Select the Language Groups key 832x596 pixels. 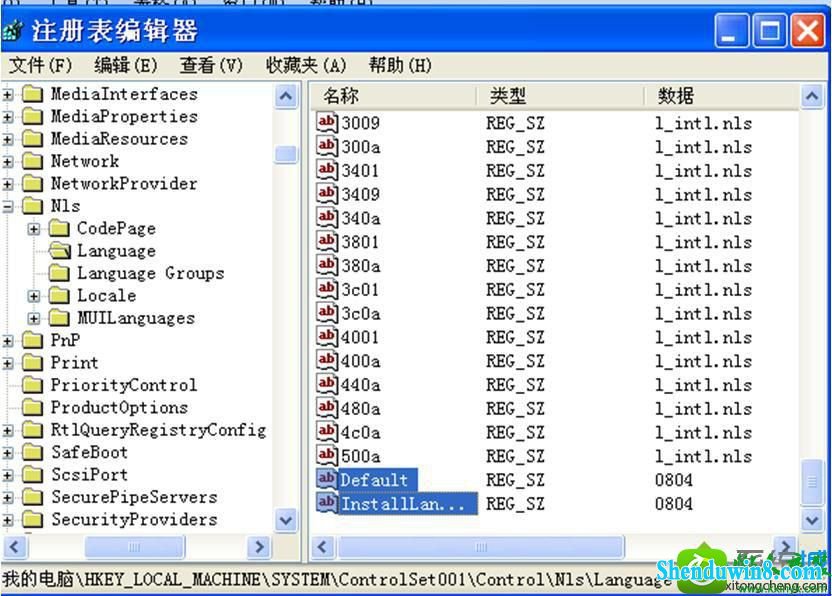pos(150,273)
